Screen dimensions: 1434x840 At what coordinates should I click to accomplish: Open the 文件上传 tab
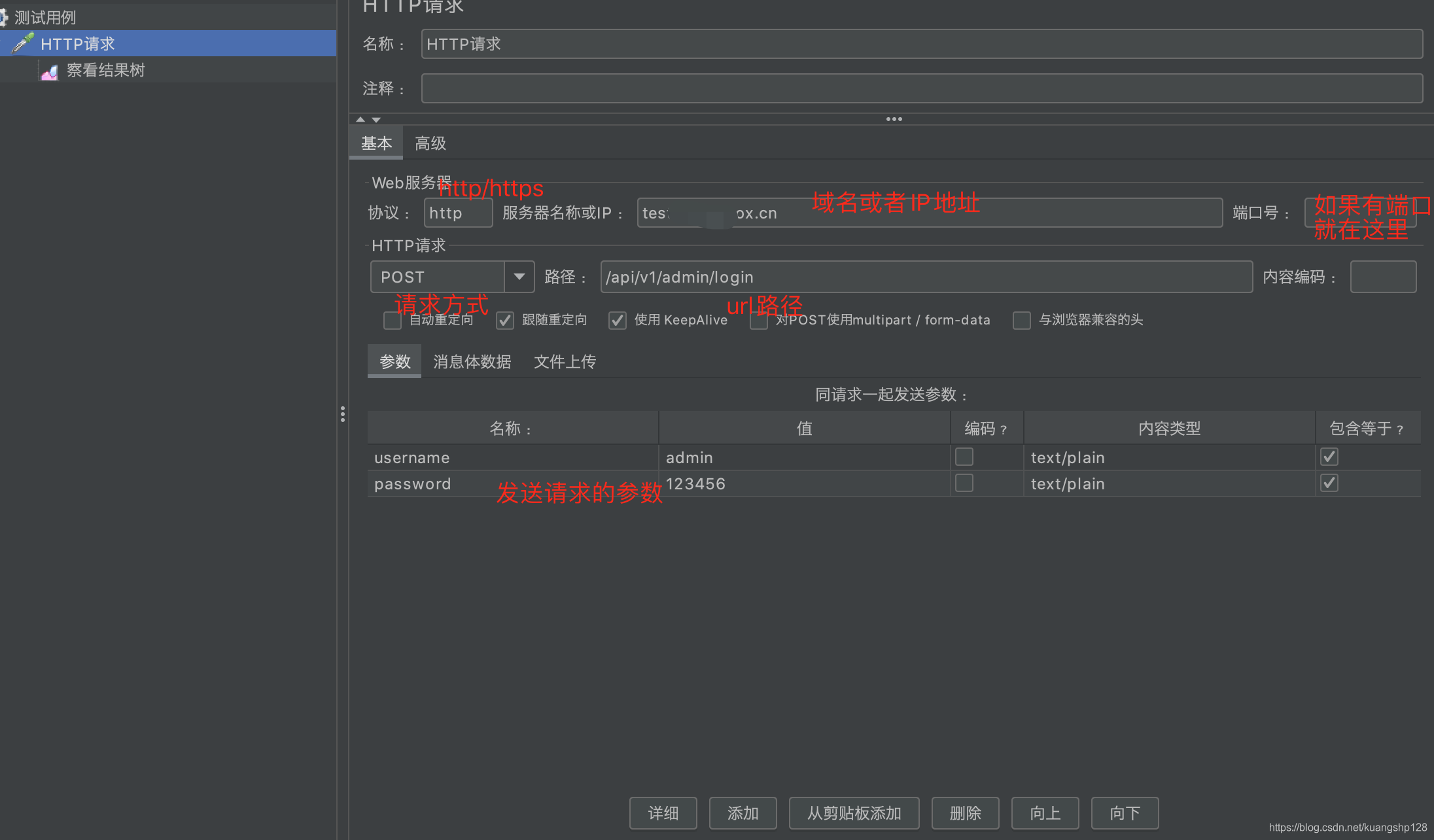pyautogui.click(x=565, y=362)
